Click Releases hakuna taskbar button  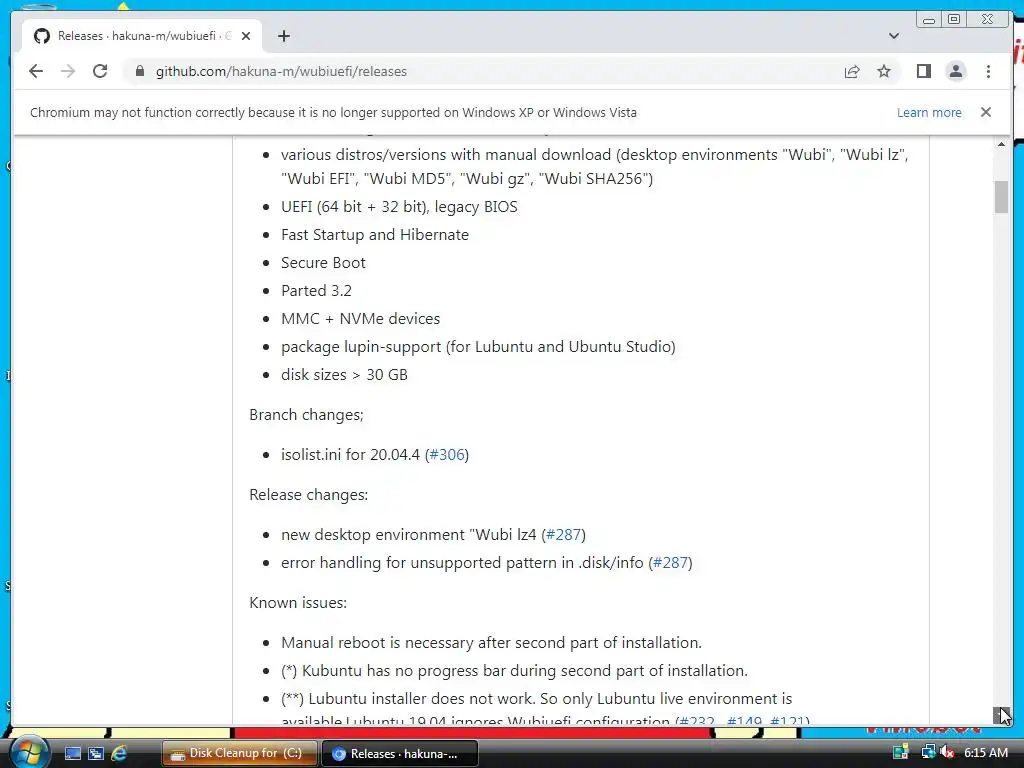(400, 754)
